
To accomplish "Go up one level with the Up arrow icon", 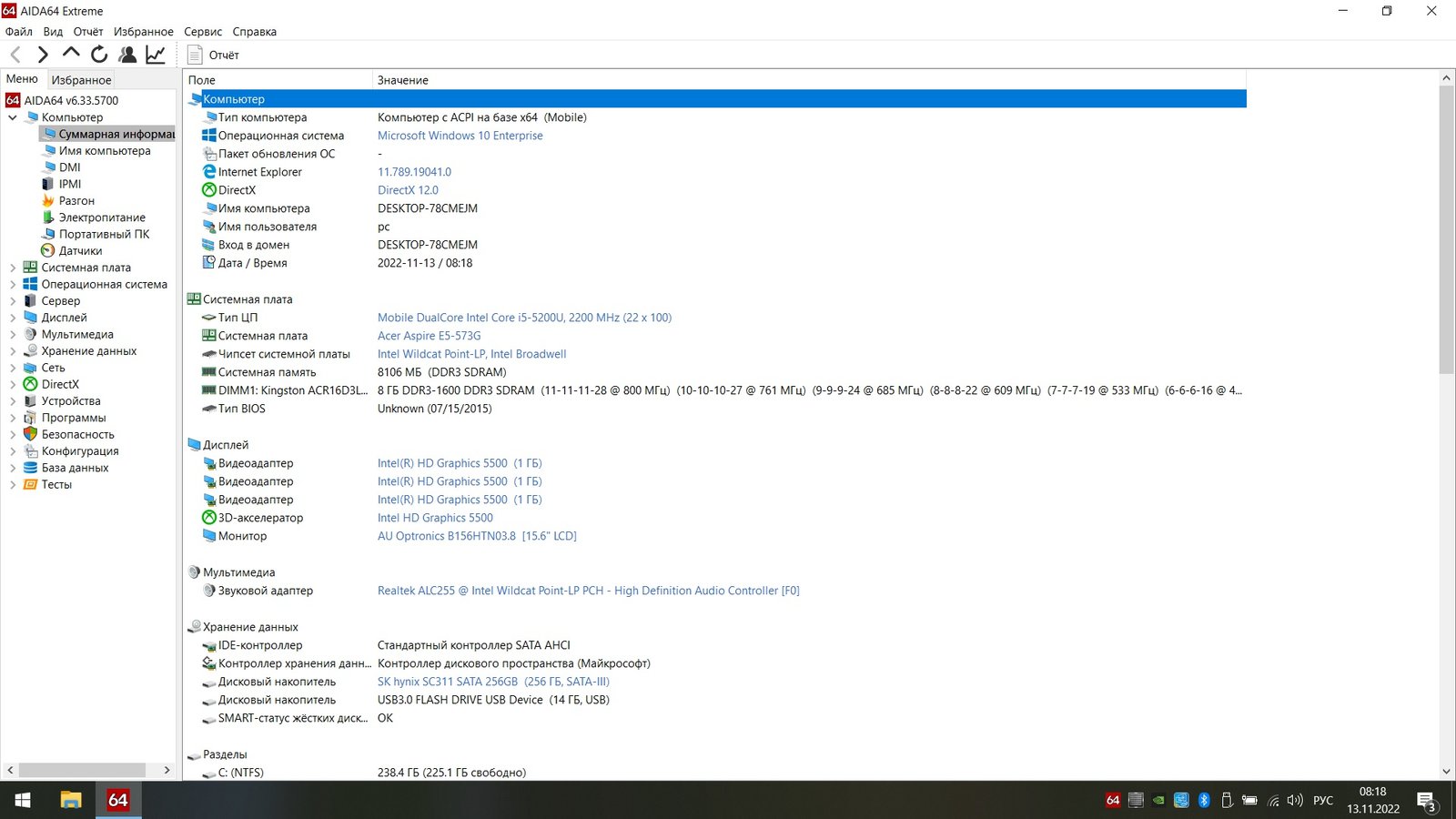I will (71, 54).
